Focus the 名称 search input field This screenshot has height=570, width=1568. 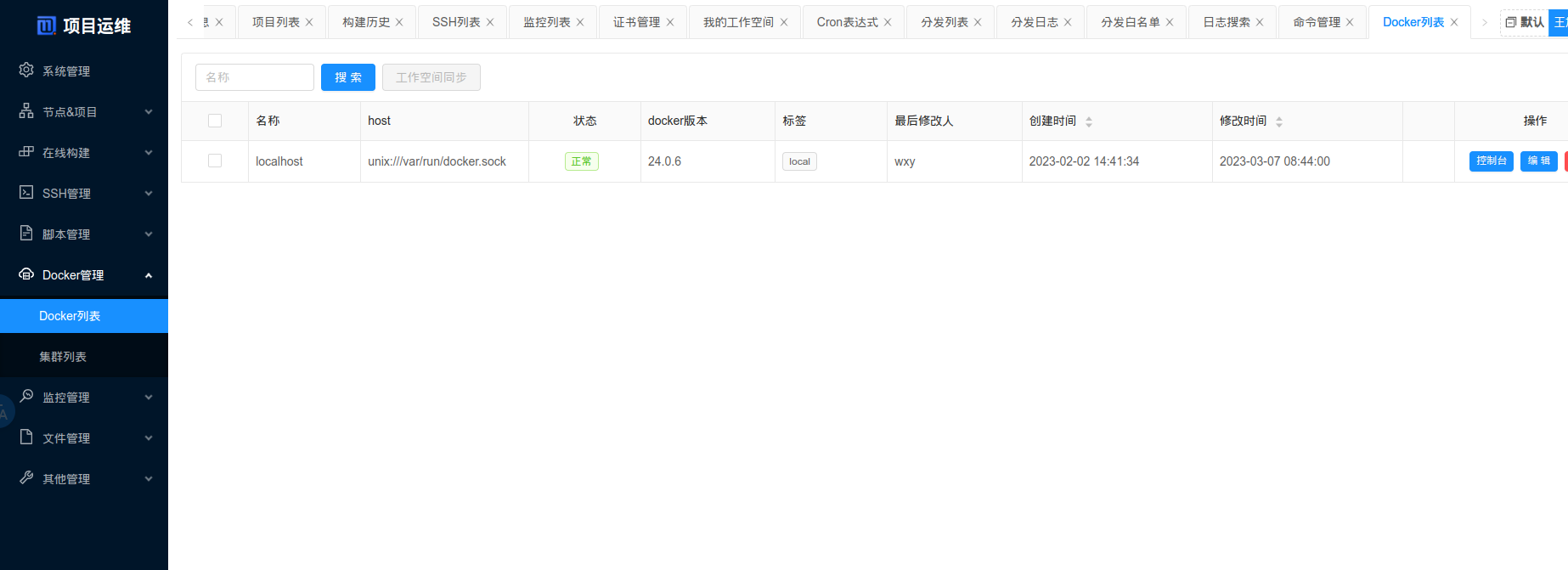click(255, 77)
